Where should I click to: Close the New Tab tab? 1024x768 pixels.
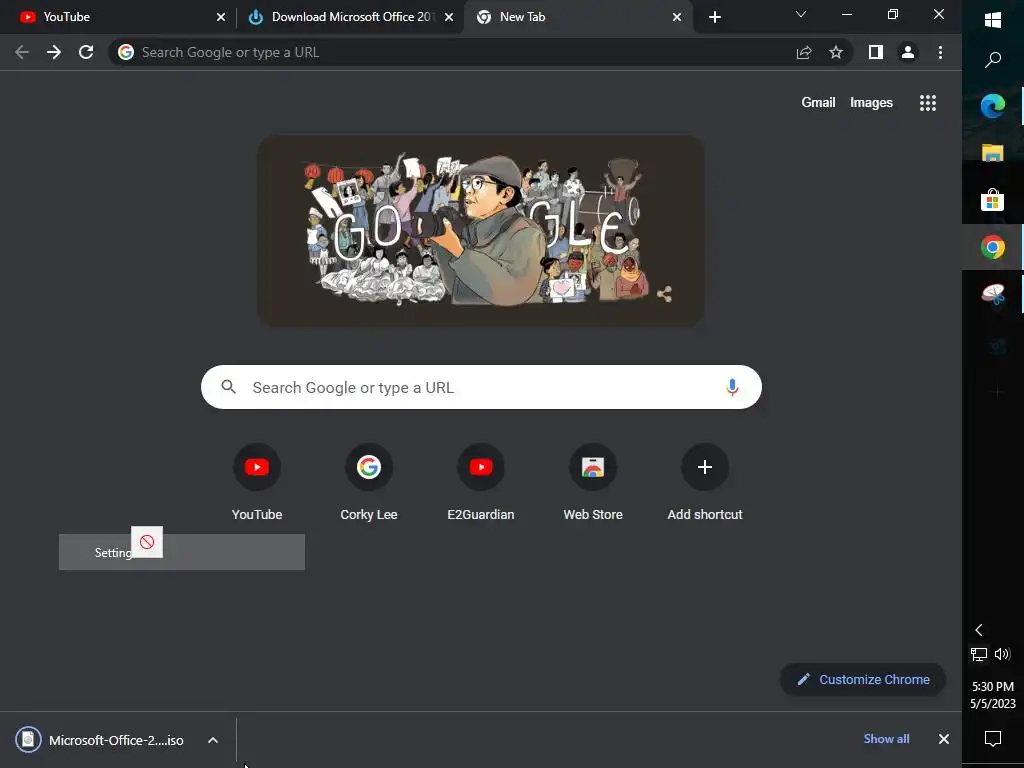[x=677, y=17]
